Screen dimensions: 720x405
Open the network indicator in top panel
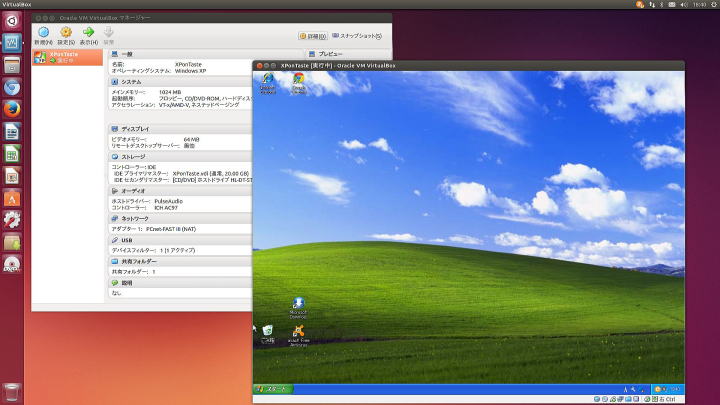coord(652,4)
